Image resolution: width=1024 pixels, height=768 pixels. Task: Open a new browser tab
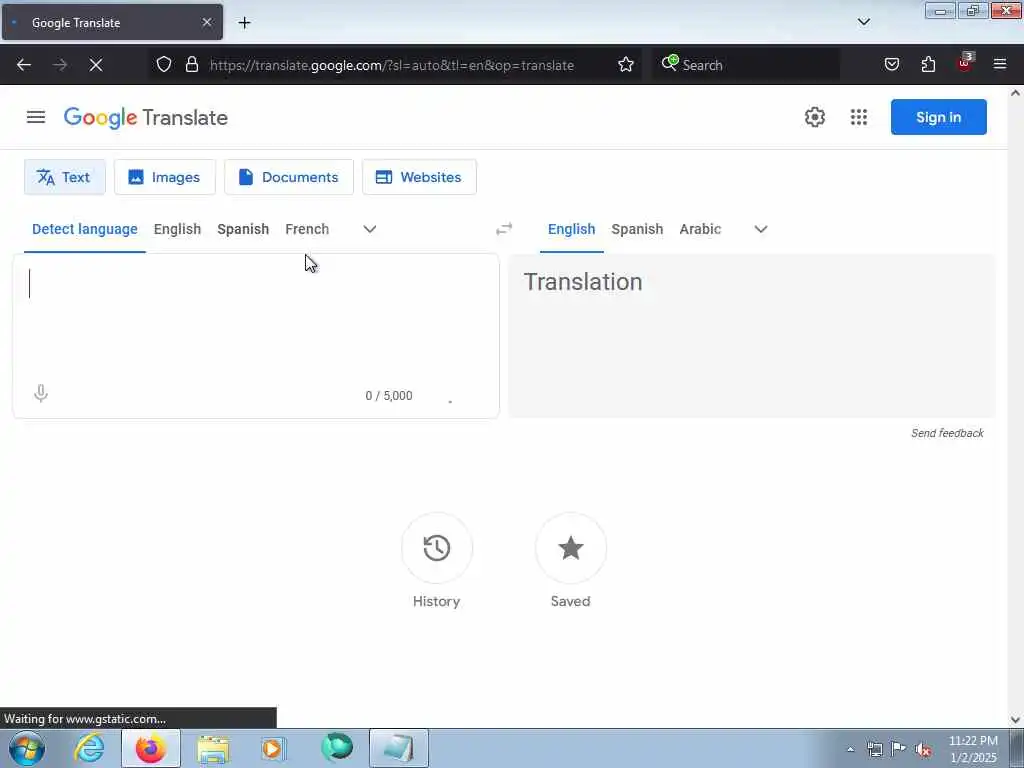point(244,23)
